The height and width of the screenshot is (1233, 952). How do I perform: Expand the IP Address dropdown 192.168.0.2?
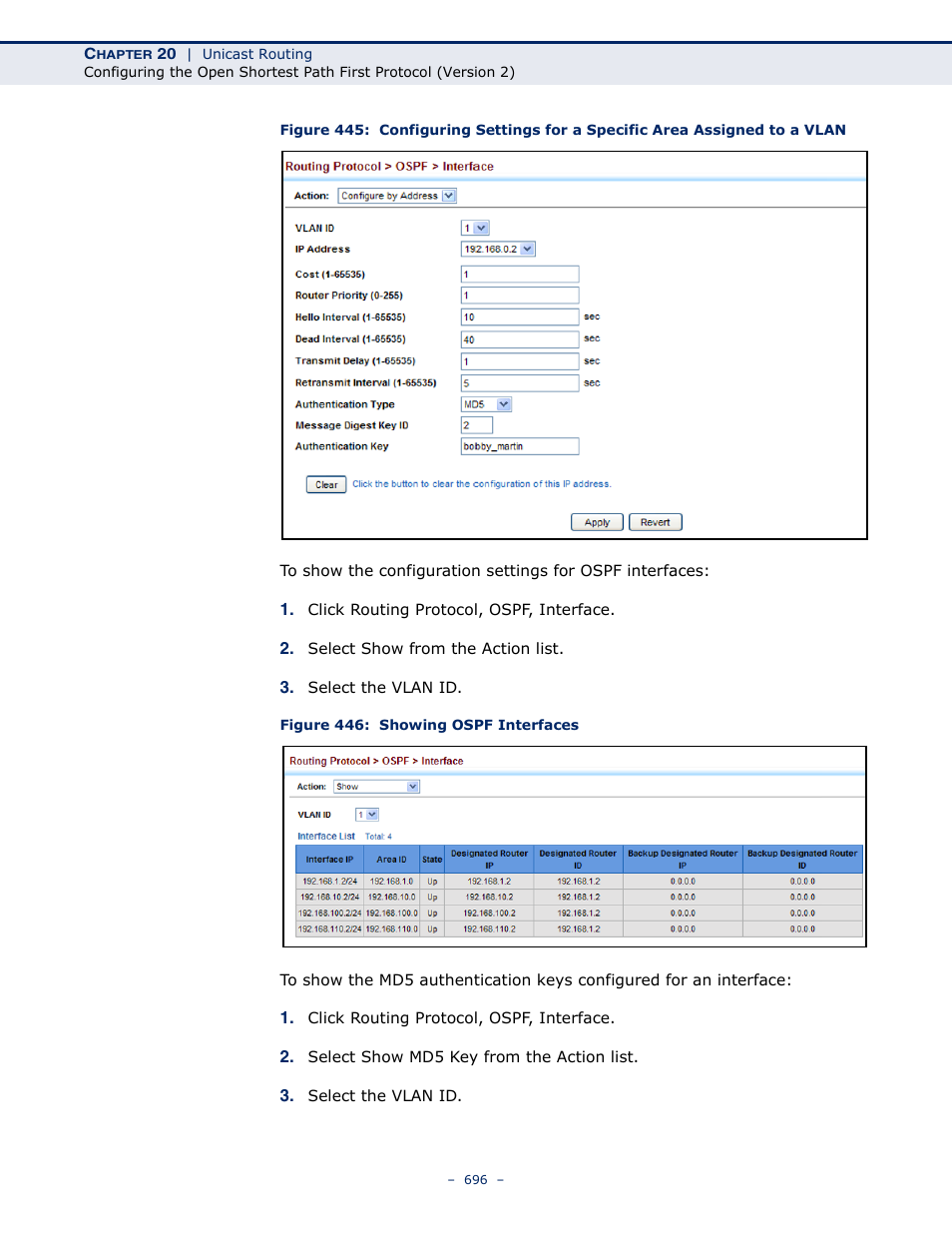tap(498, 249)
